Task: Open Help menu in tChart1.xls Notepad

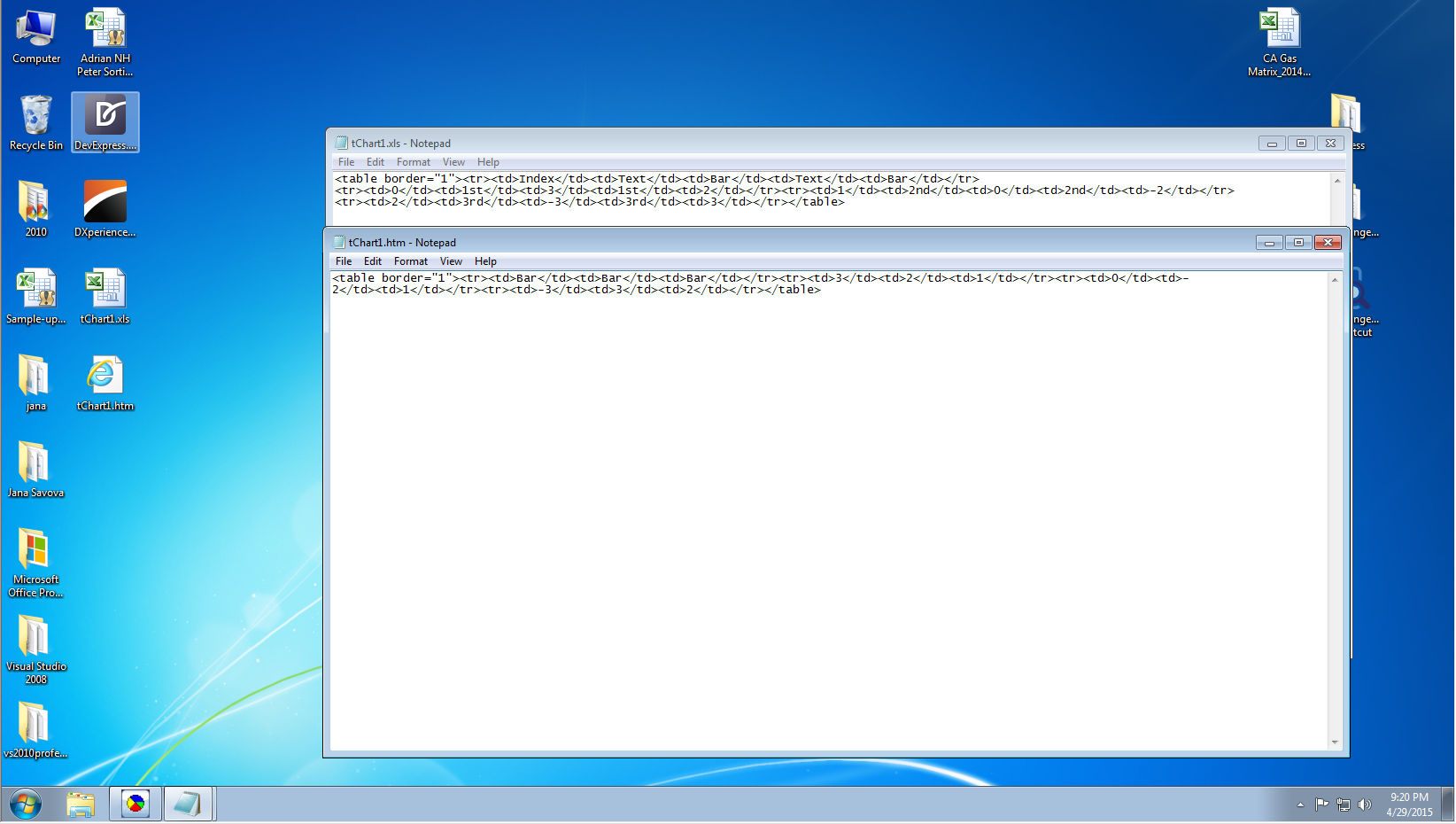Action: coord(488,162)
